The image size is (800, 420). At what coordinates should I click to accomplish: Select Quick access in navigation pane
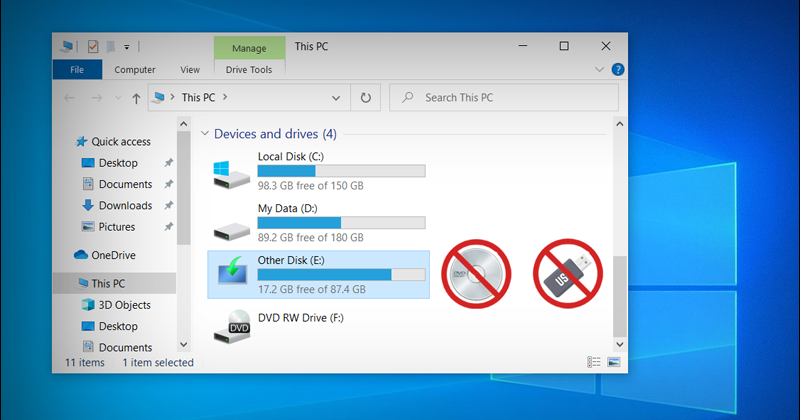(121, 141)
